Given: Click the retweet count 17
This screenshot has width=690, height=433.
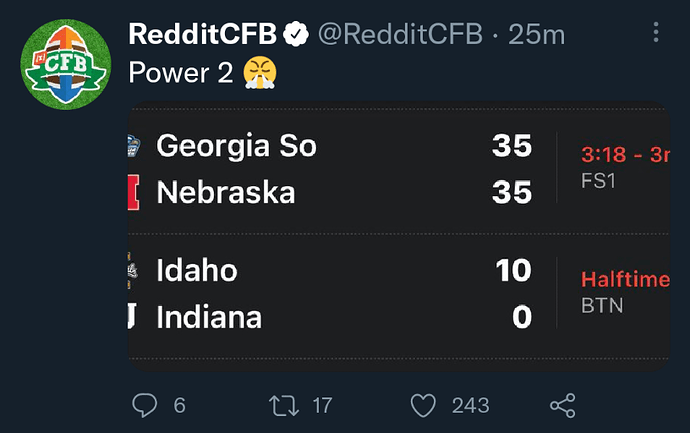Looking at the screenshot, I should (322, 405).
